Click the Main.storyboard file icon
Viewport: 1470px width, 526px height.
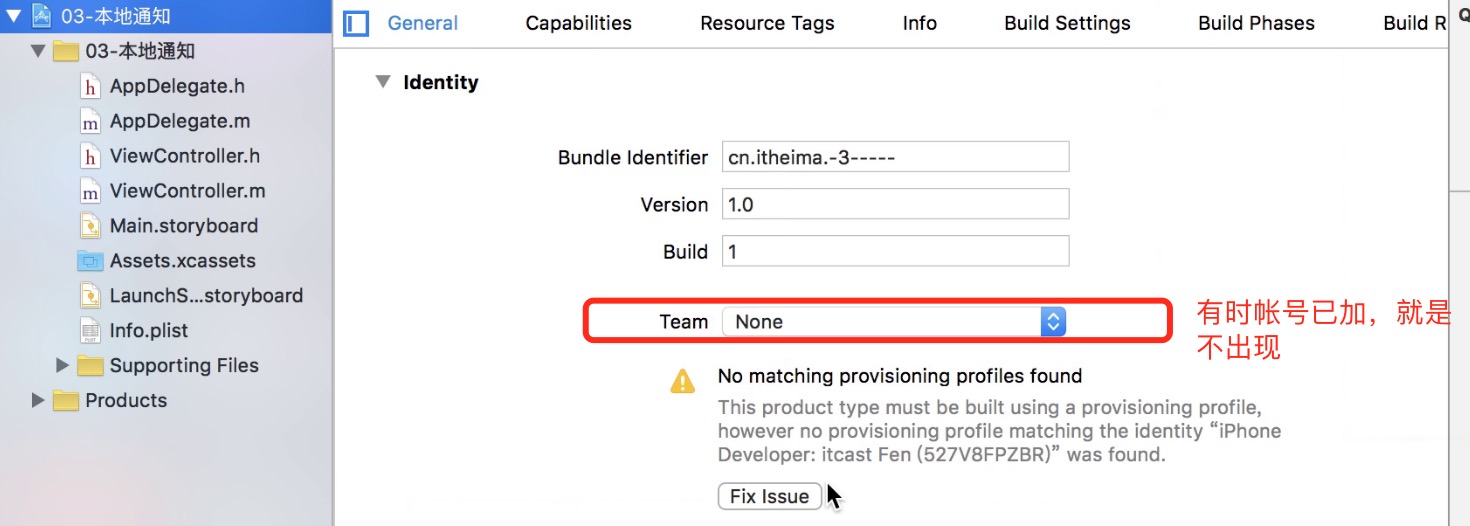click(x=90, y=226)
